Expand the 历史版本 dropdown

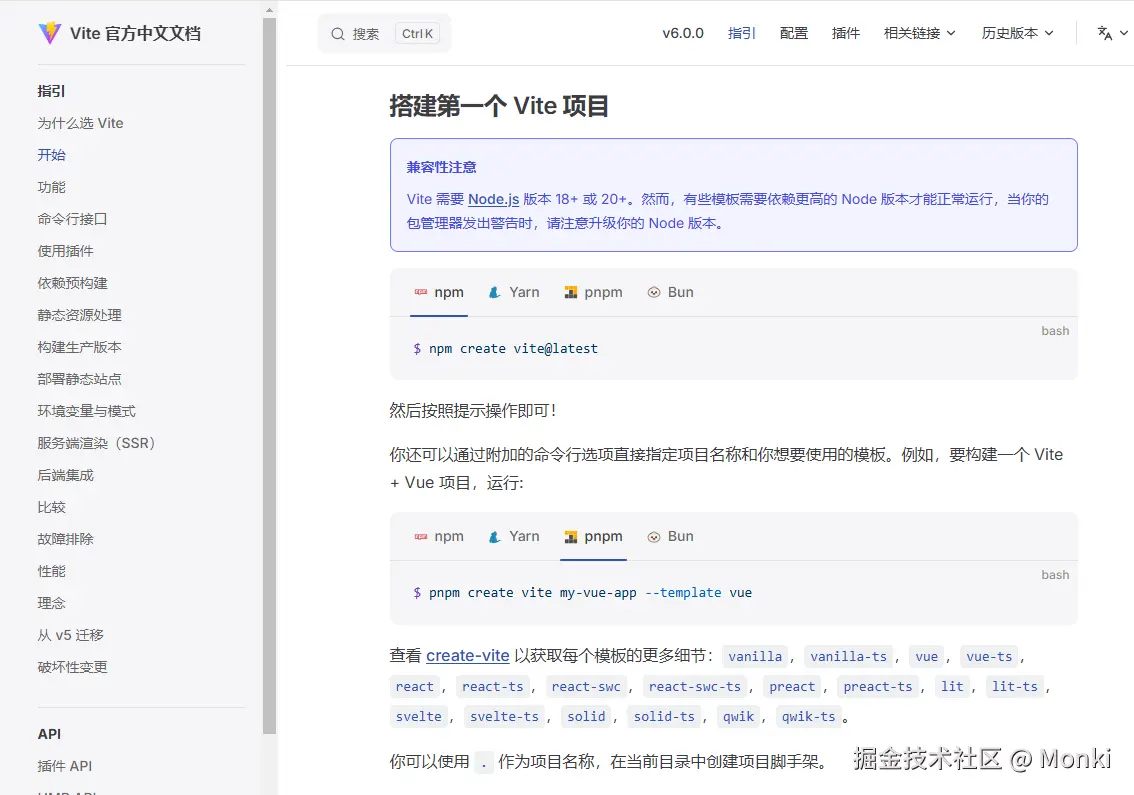coord(1017,33)
